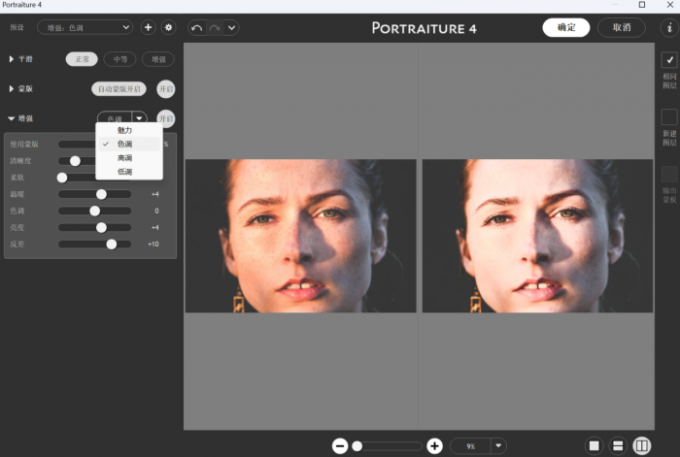Screen dimensions: 680x457
Task: Zoom out with the minus icon
Action: pos(340,446)
